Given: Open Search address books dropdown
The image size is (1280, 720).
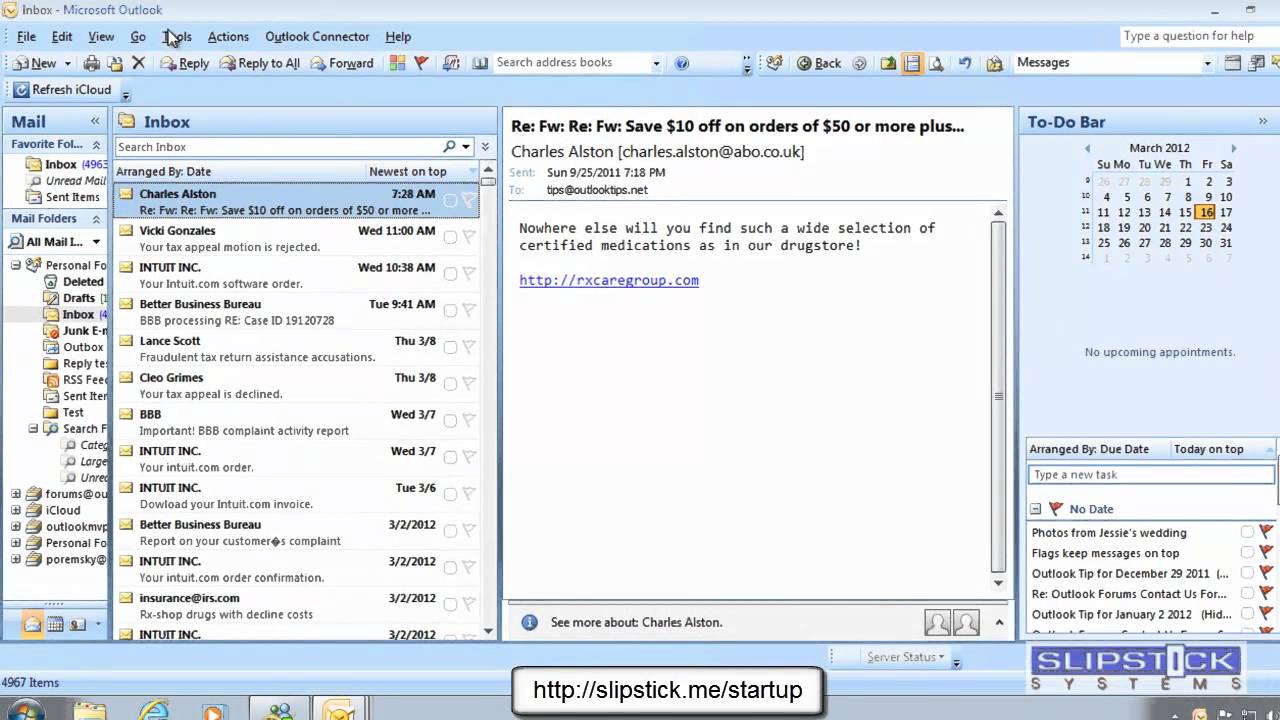Looking at the screenshot, I should (x=656, y=63).
